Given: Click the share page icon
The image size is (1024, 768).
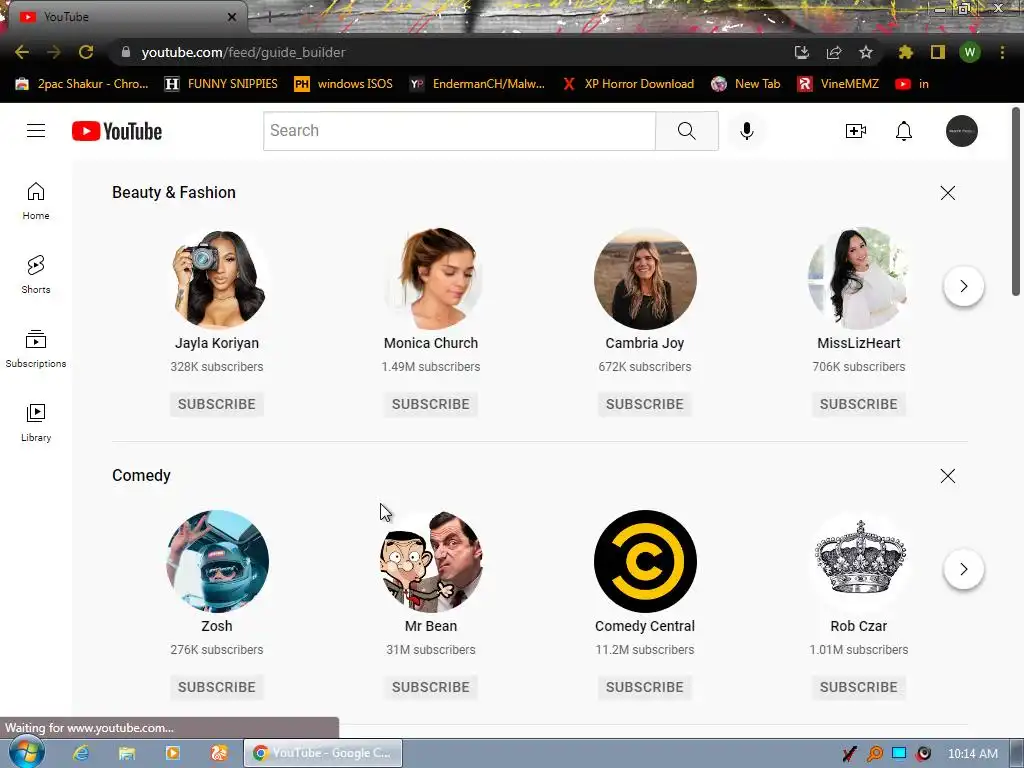Looking at the screenshot, I should (833, 52).
